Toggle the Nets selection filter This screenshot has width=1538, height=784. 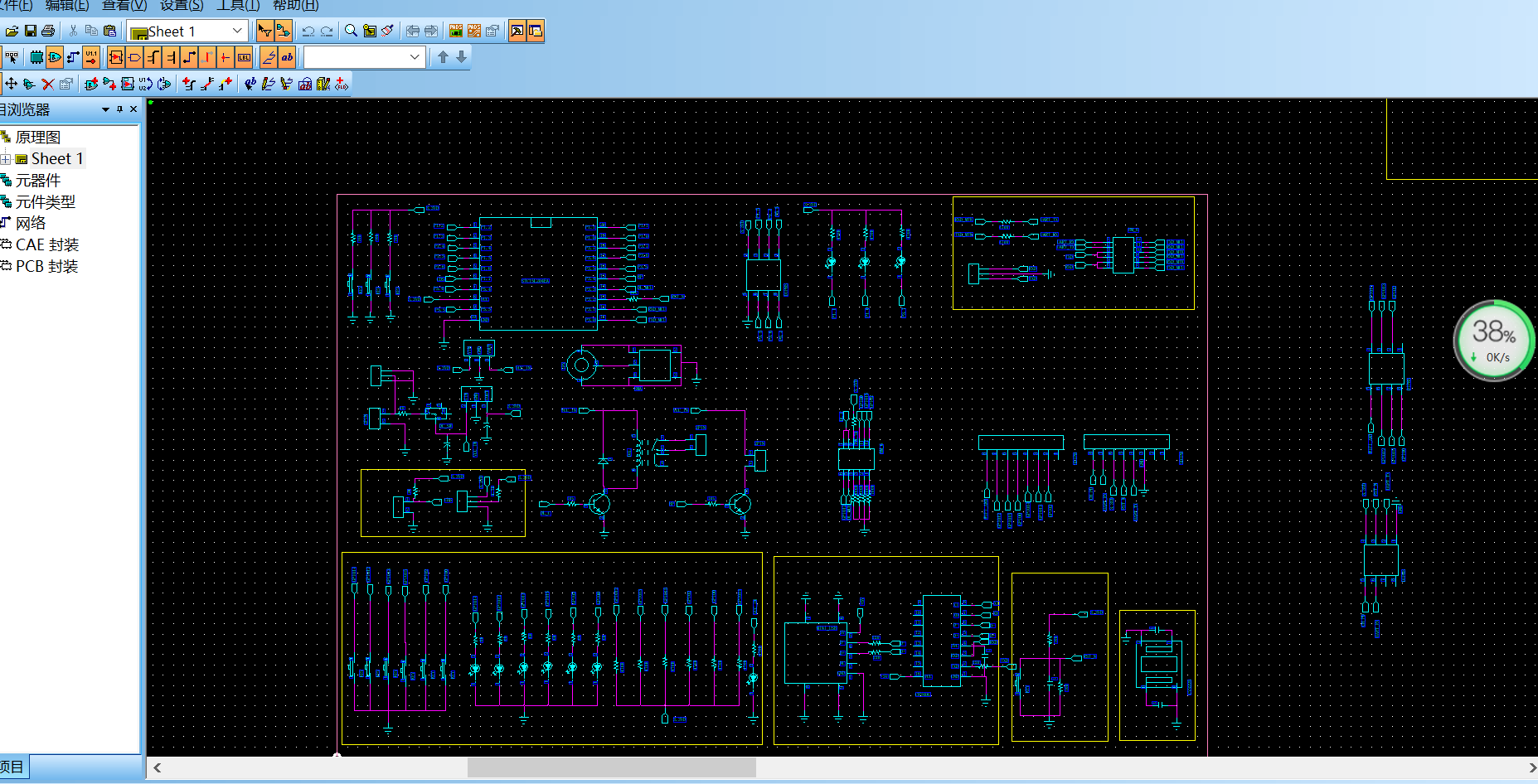point(73,57)
